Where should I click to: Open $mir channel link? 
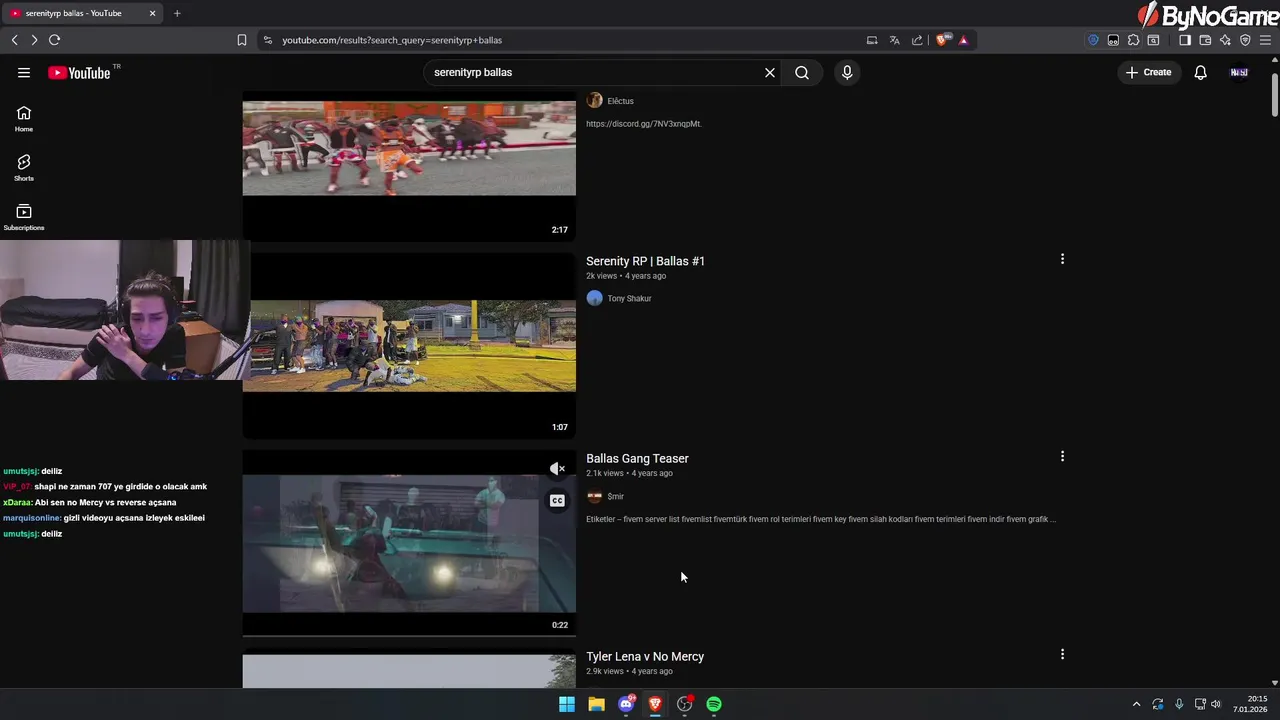615,496
